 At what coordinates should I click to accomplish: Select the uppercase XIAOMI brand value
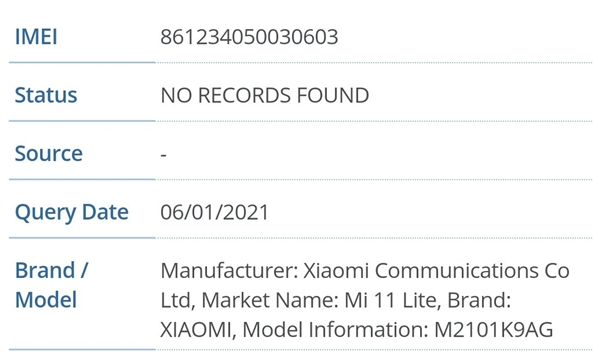[x=196, y=330]
